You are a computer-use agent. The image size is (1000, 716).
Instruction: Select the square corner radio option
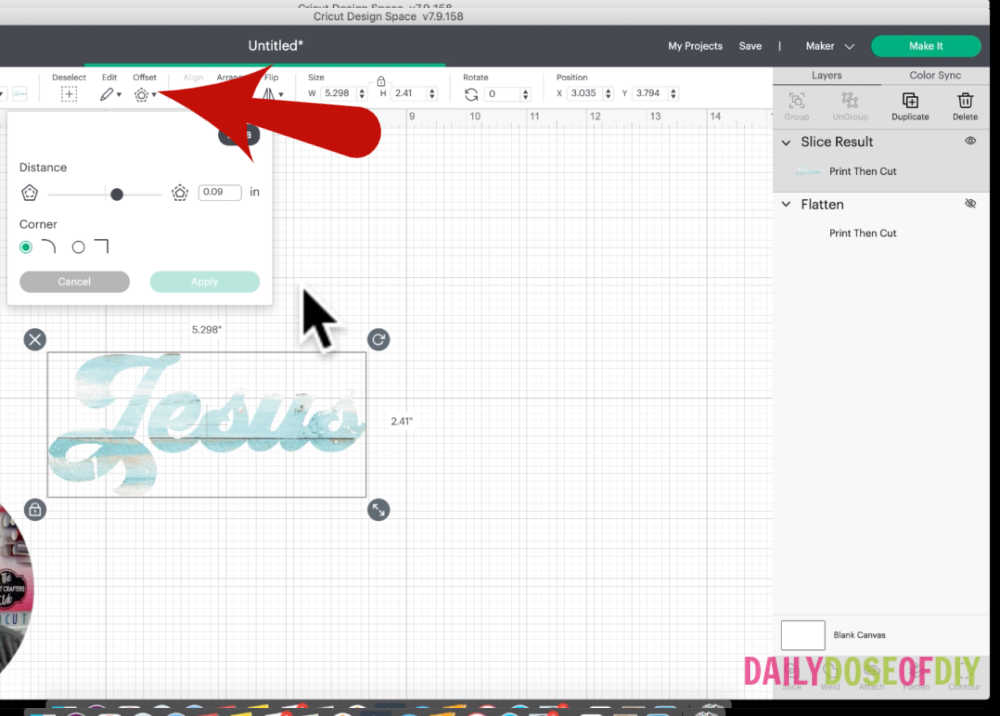point(78,247)
